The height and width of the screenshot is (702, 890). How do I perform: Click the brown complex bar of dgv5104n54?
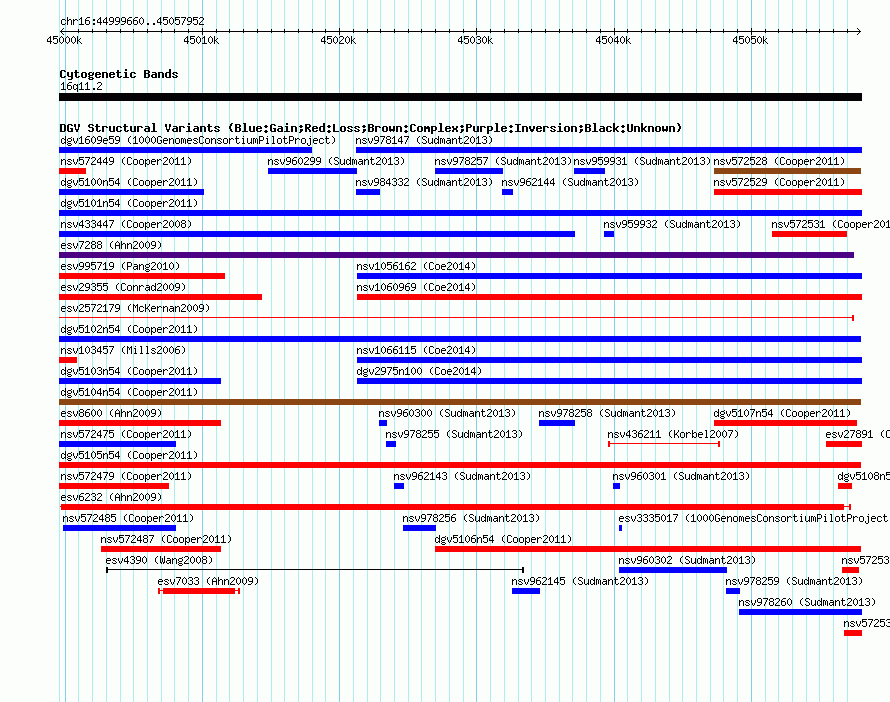click(x=460, y=402)
